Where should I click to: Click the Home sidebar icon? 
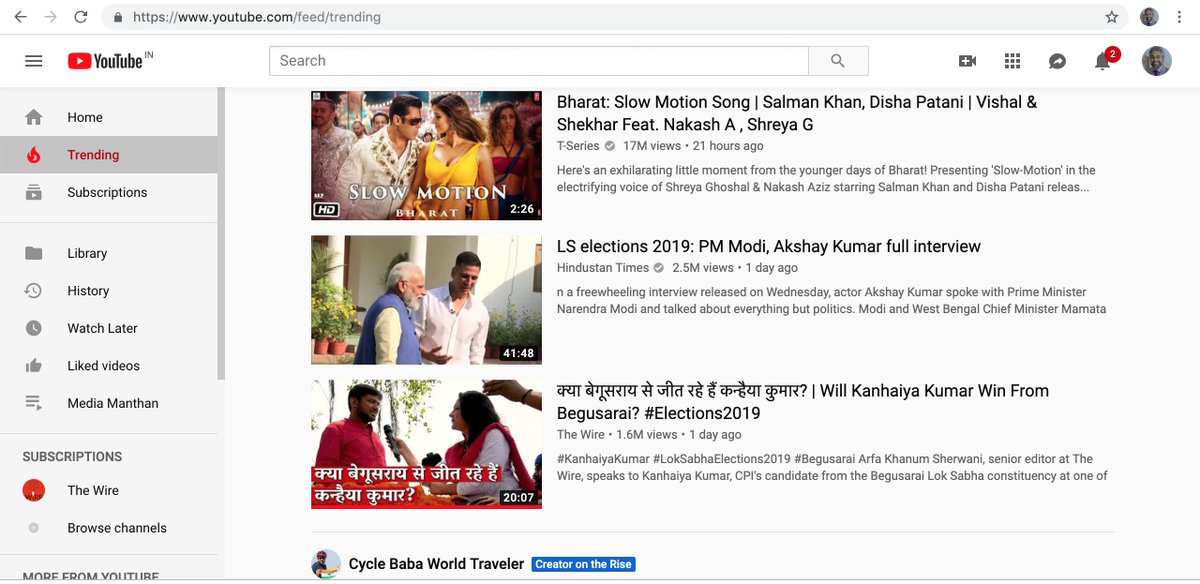coord(34,117)
